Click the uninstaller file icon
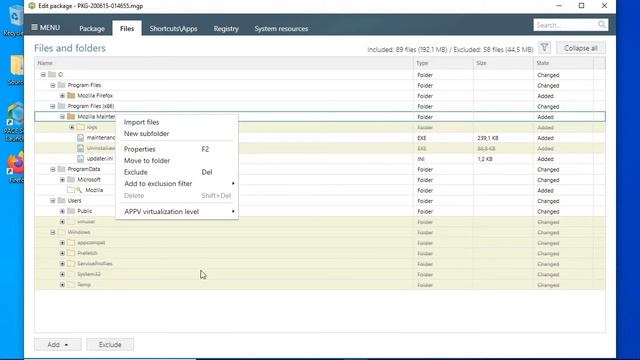This screenshot has width=640, height=360. point(81,148)
